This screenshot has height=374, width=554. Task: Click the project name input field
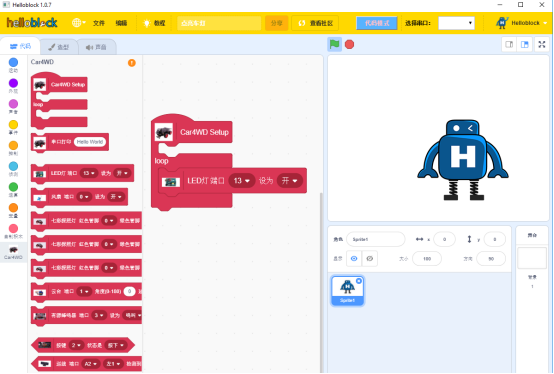point(219,23)
